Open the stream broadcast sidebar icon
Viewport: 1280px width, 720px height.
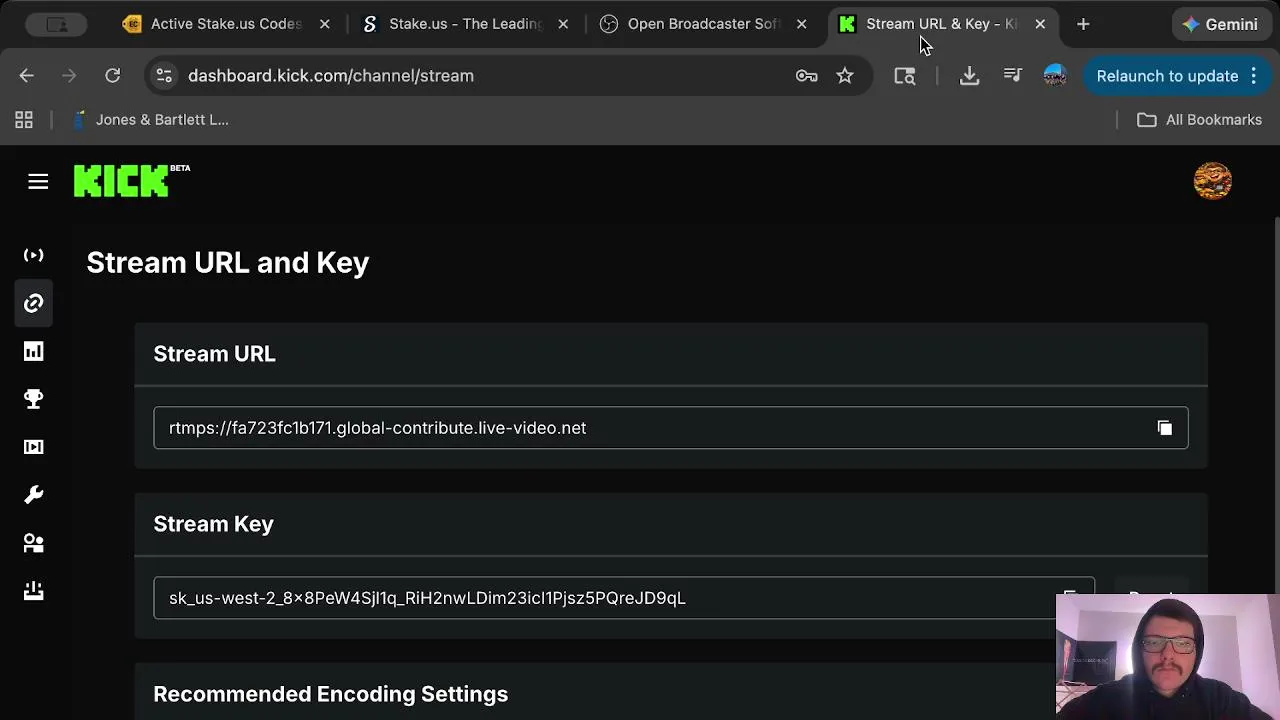tap(34, 255)
